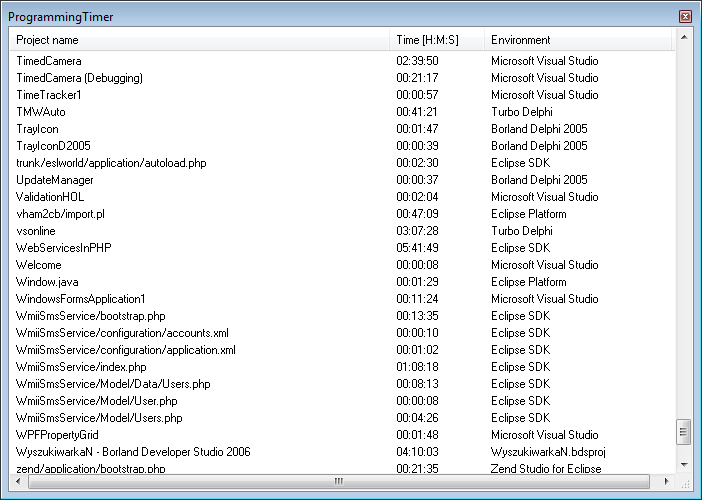The image size is (702, 500).
Task: Select the WebServicesInPHP project
Action: coord(342,248)
